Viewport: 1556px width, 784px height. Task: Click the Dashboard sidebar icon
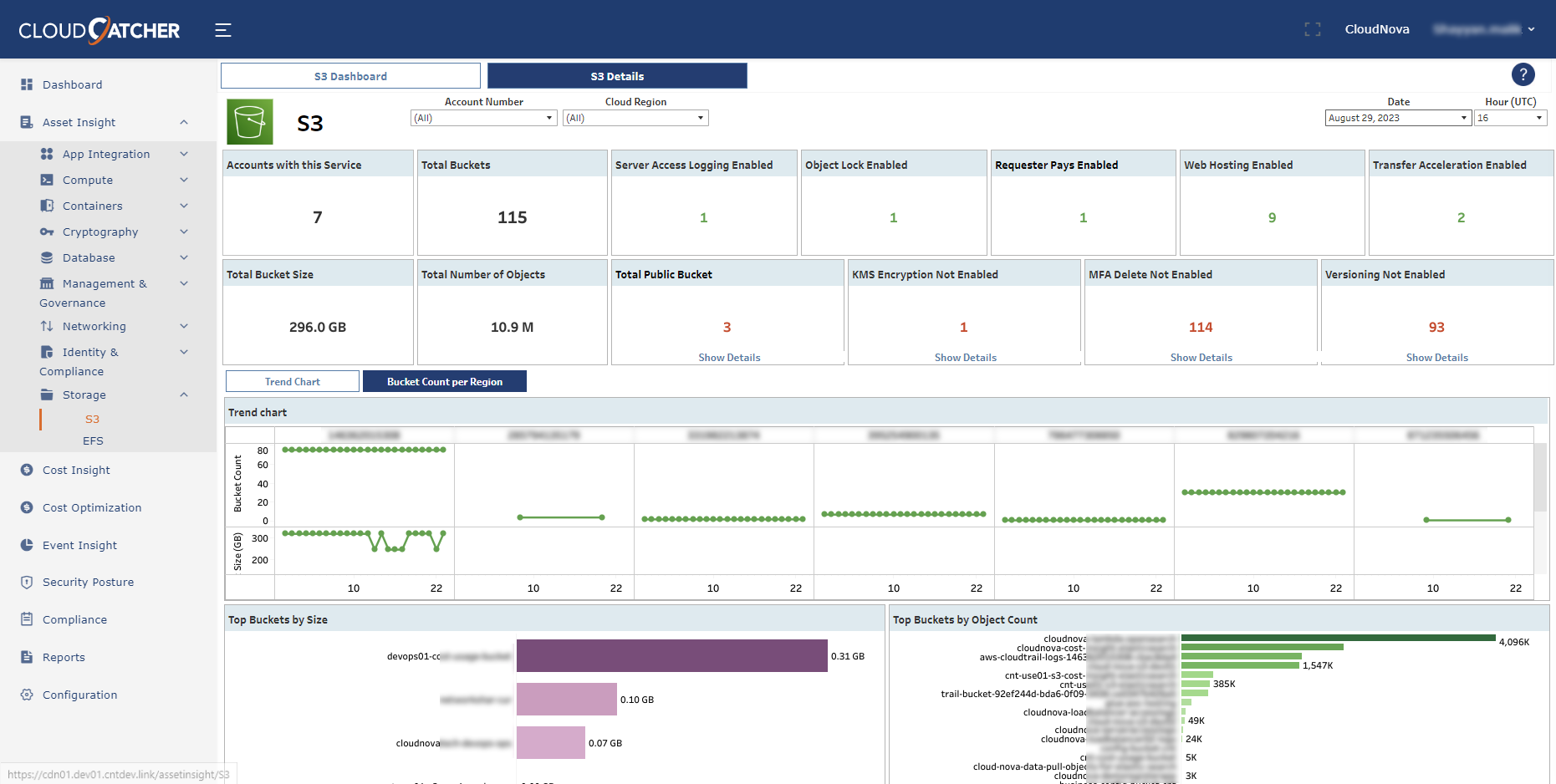[27, 84]
